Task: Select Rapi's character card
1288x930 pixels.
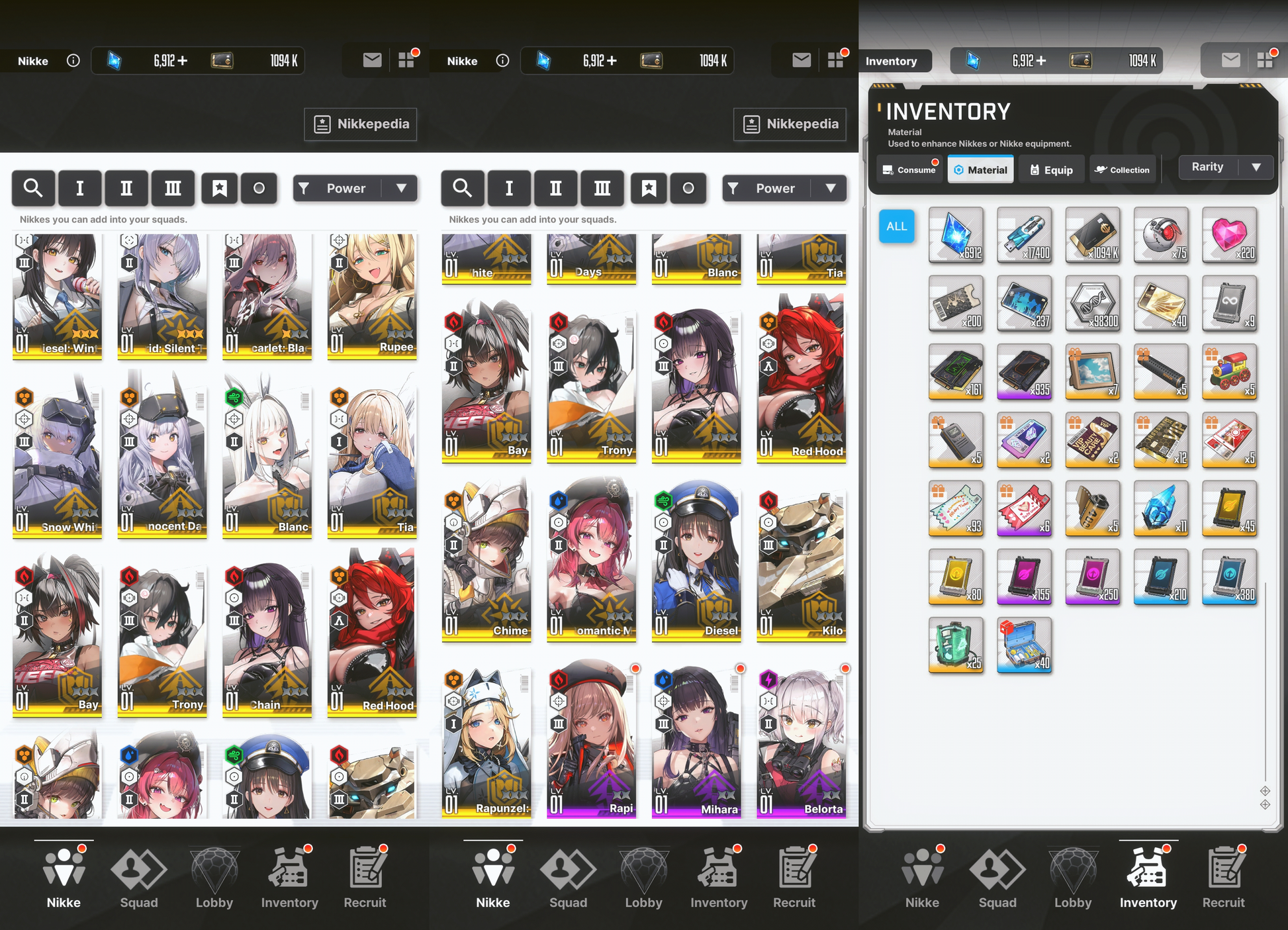Action: coord(591,741)
